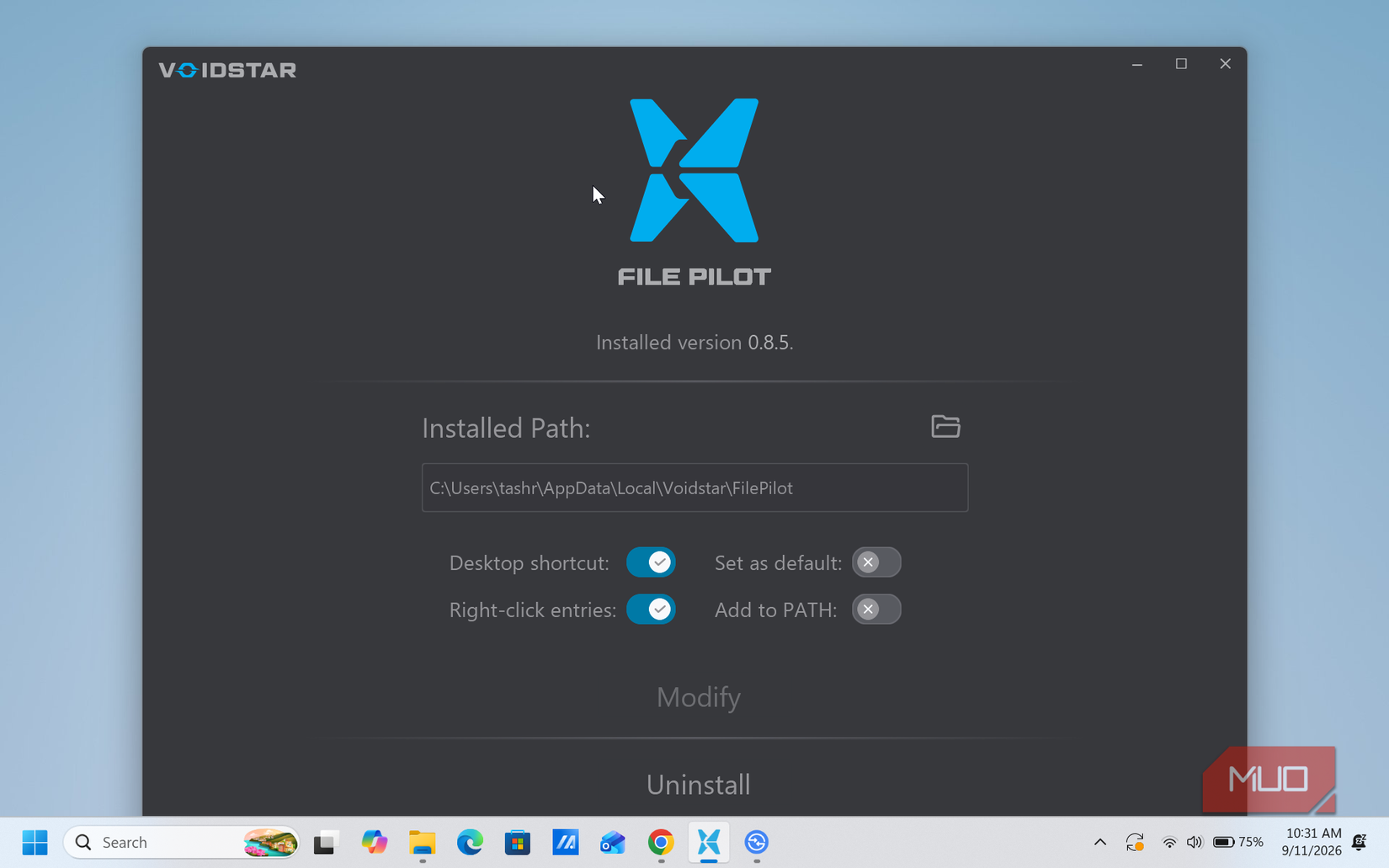Open the blue slanted-lines app in taskbar
The image size is (1389, 868).
point(565,842)
